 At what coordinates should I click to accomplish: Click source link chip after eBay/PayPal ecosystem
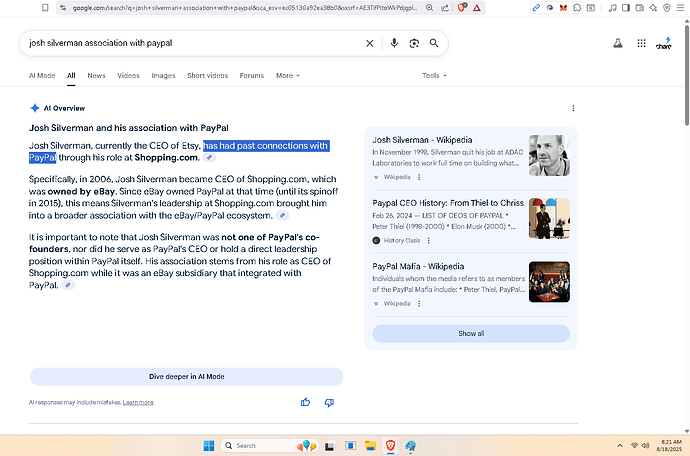pyautogui.click(x=283, y=215)
